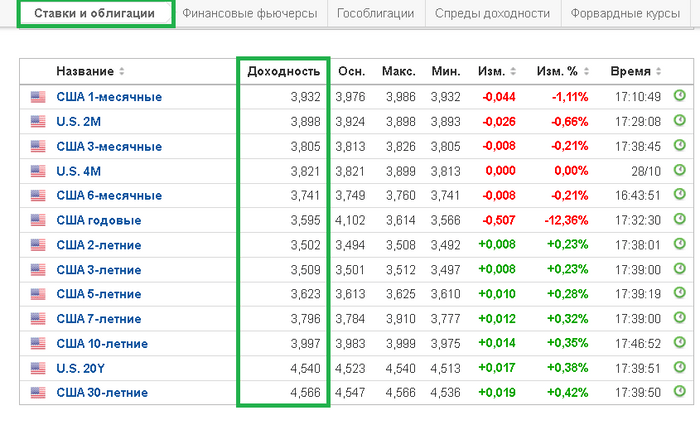Click the US flag beside США 5-летние
The width and height of the screenshot is (700, 430).
[x=38, y=294]
